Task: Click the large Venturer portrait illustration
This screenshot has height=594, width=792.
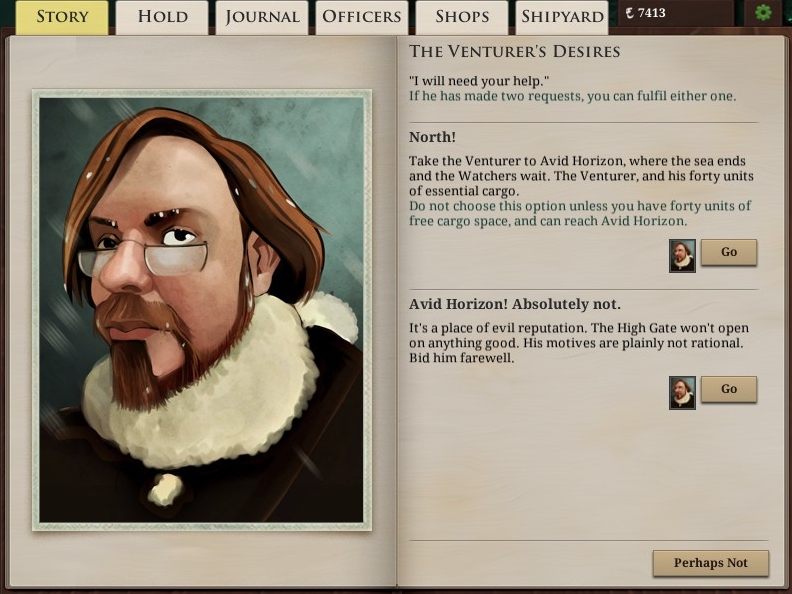Action: [202, 310]
